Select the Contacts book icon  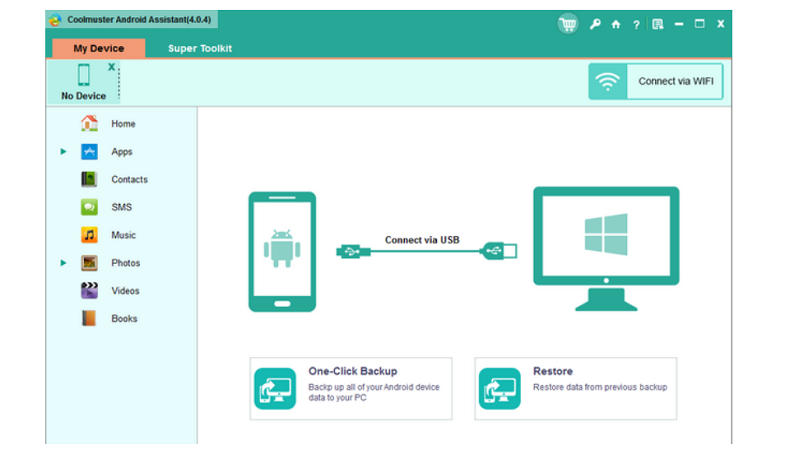pos(89,179)
